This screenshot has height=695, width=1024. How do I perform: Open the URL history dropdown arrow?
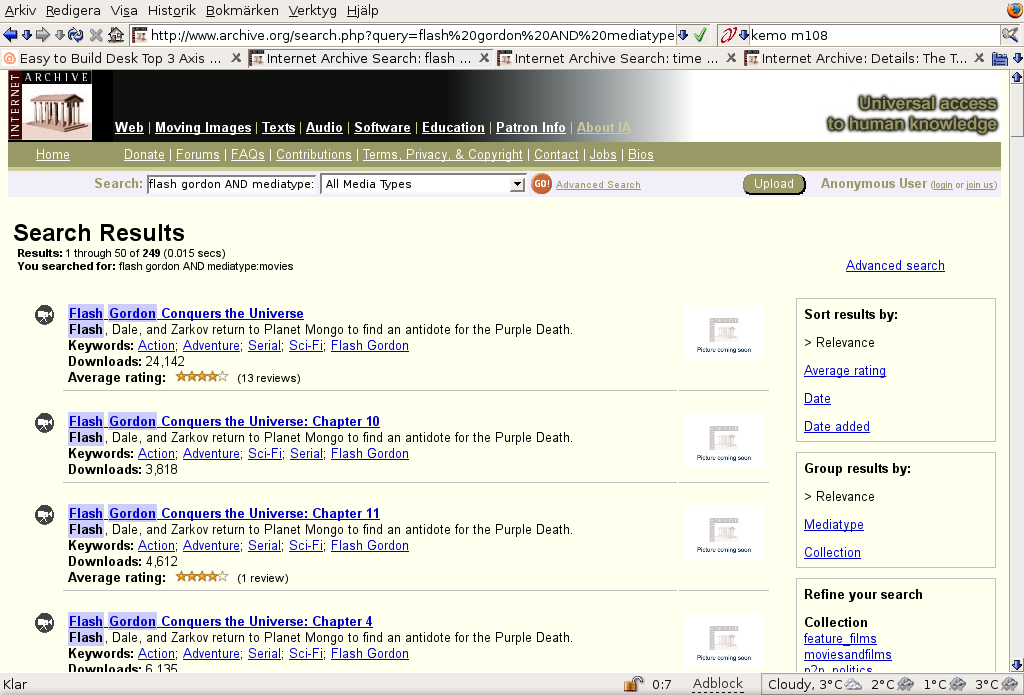coord(682,35)
